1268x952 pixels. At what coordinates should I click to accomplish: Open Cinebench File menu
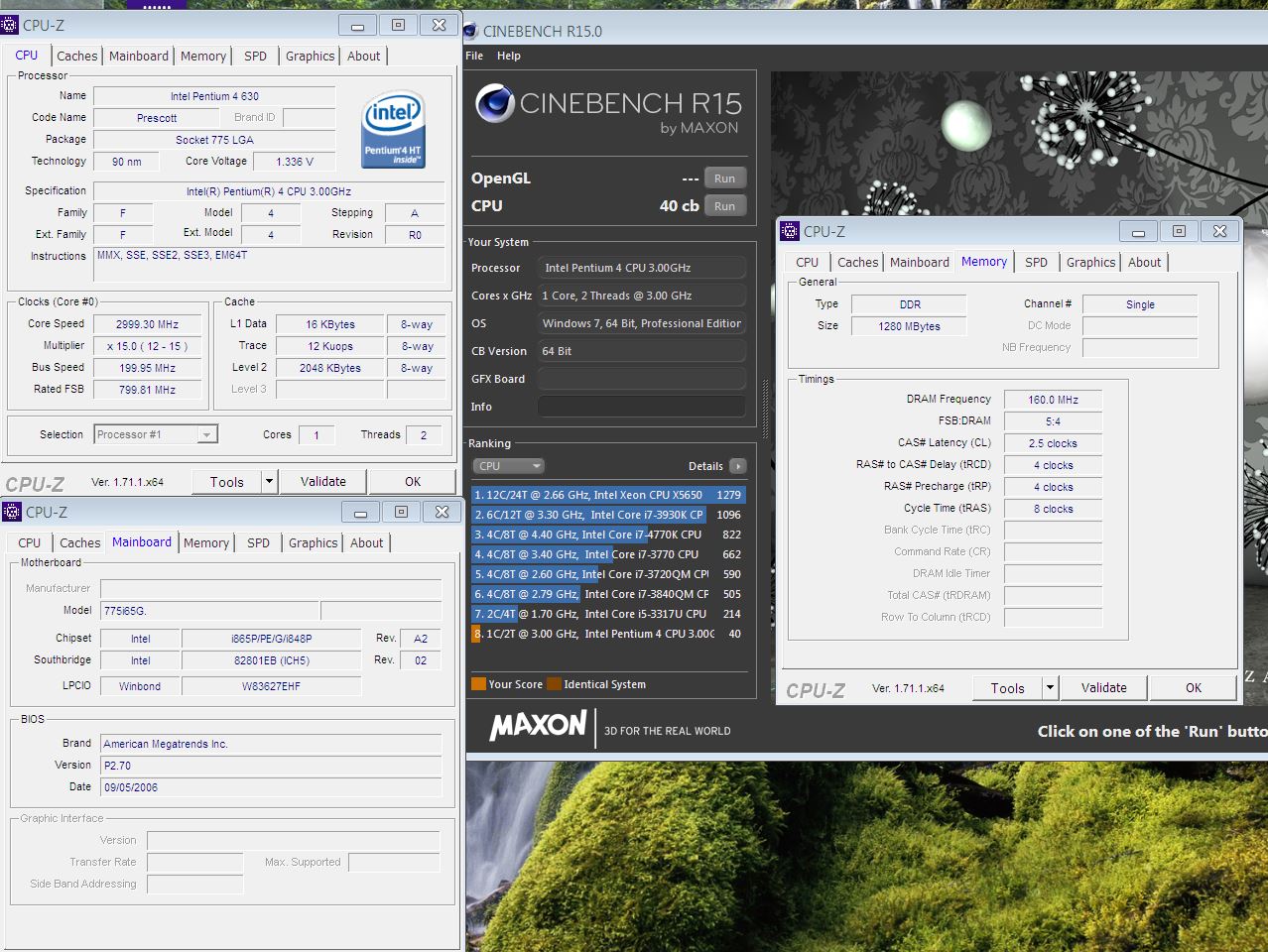tap(474, 56)
